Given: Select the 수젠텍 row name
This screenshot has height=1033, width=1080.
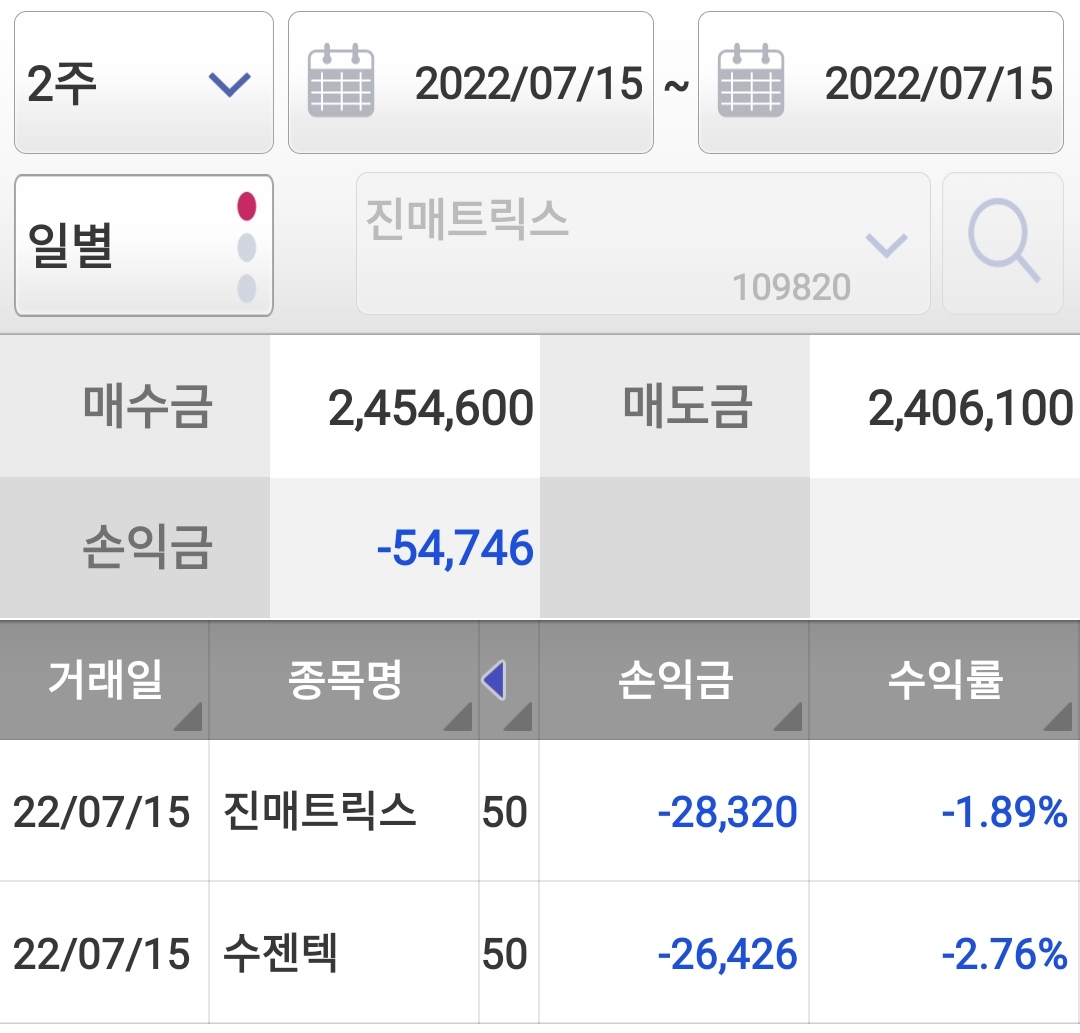Looking at the screenshot, I should 281,952.
